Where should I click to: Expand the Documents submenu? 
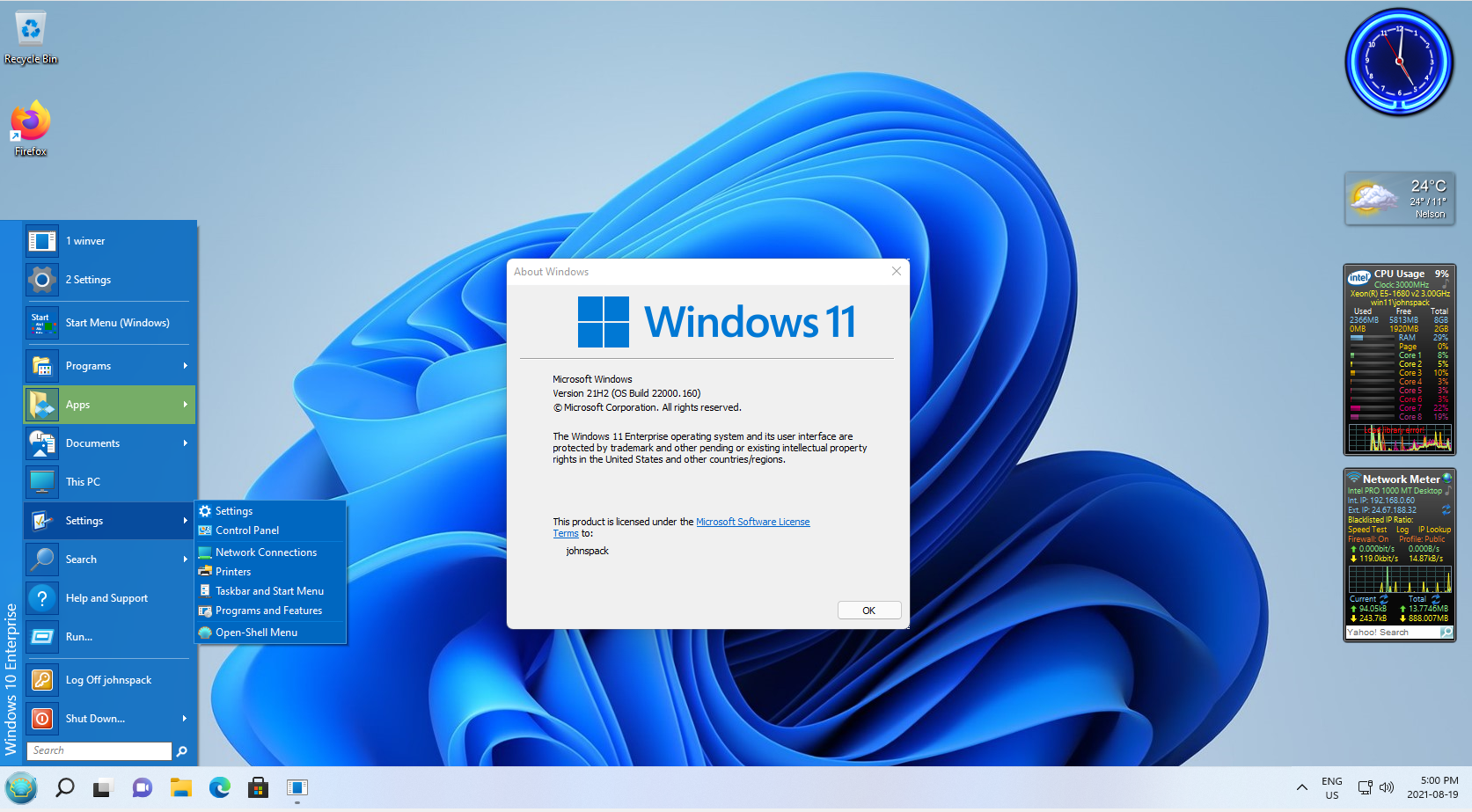108,443
